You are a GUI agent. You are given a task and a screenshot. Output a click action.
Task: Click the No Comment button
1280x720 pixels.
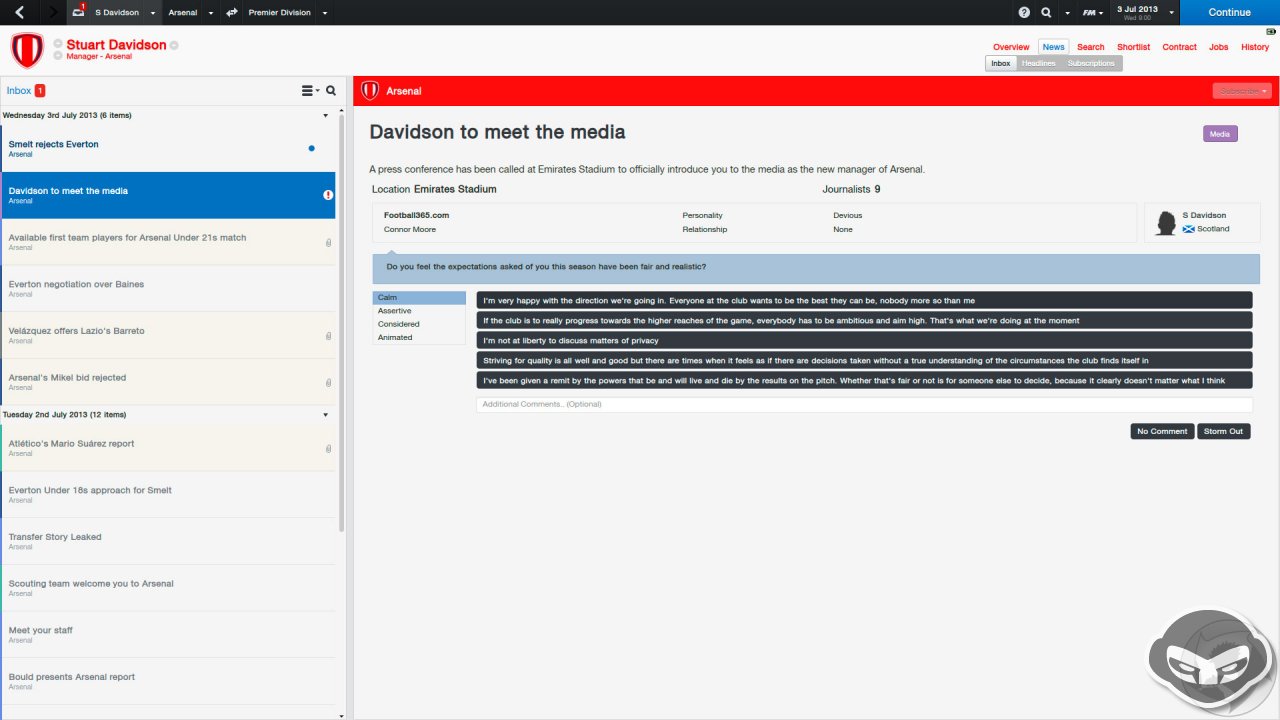click(x=1162, y=431)
